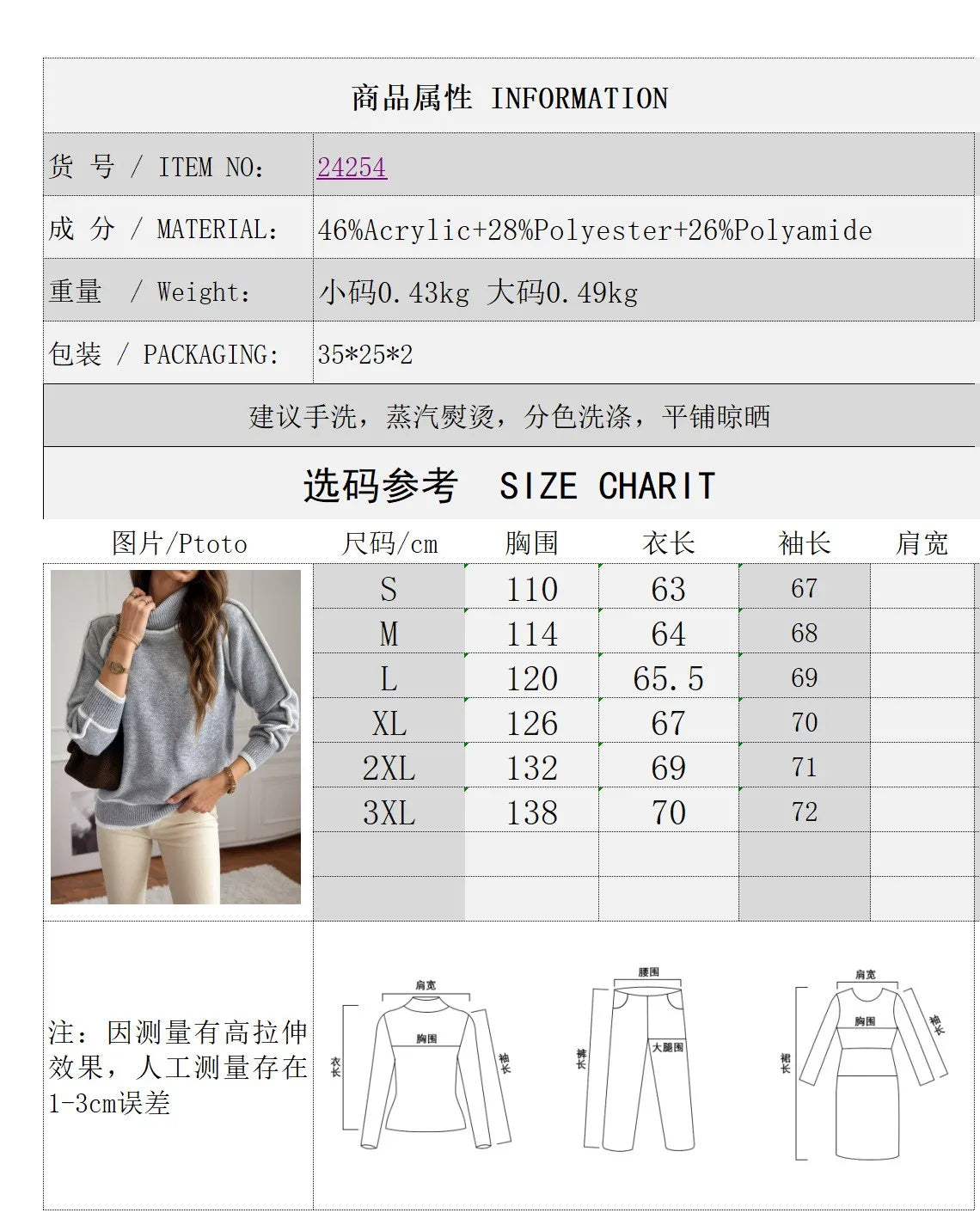Select sleeve value 72 for size 3XL

[x=805, y=812]
